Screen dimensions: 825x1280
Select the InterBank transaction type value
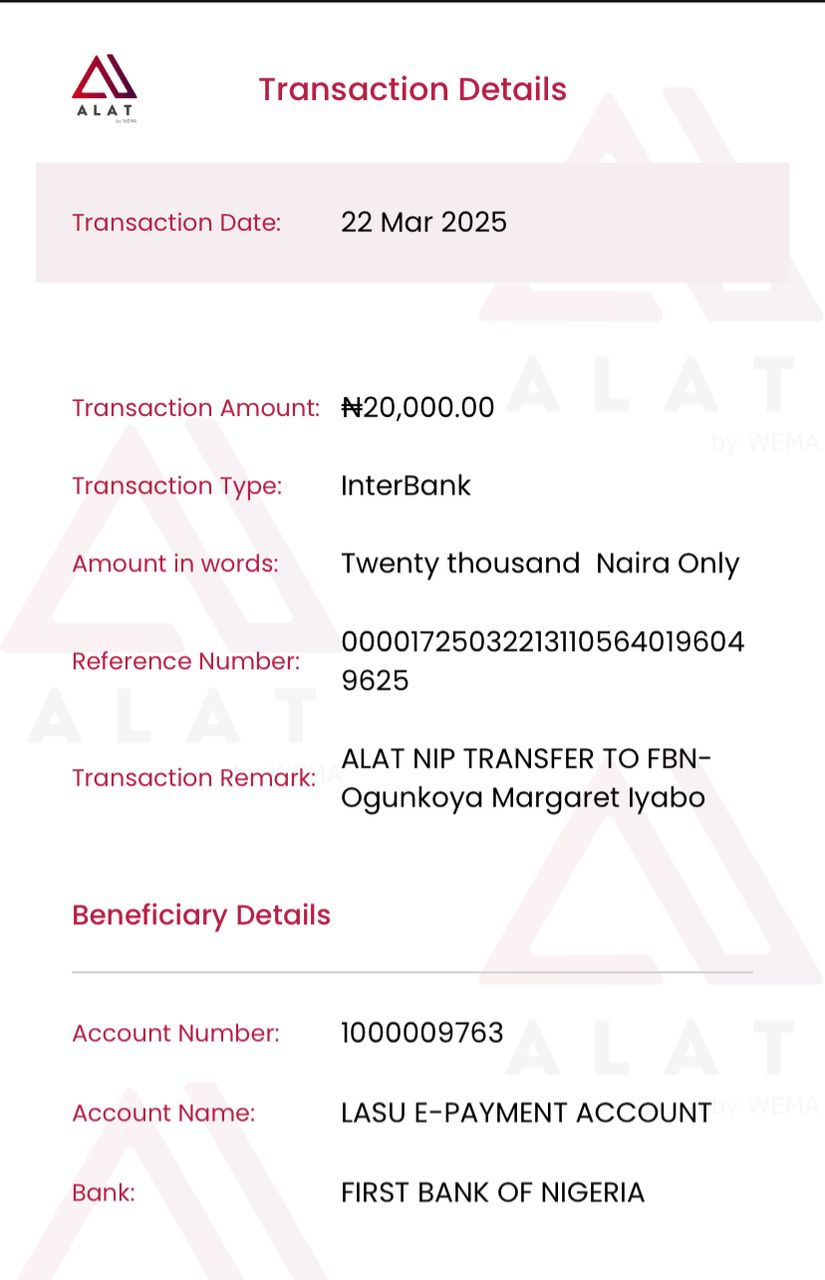[406, 486]
